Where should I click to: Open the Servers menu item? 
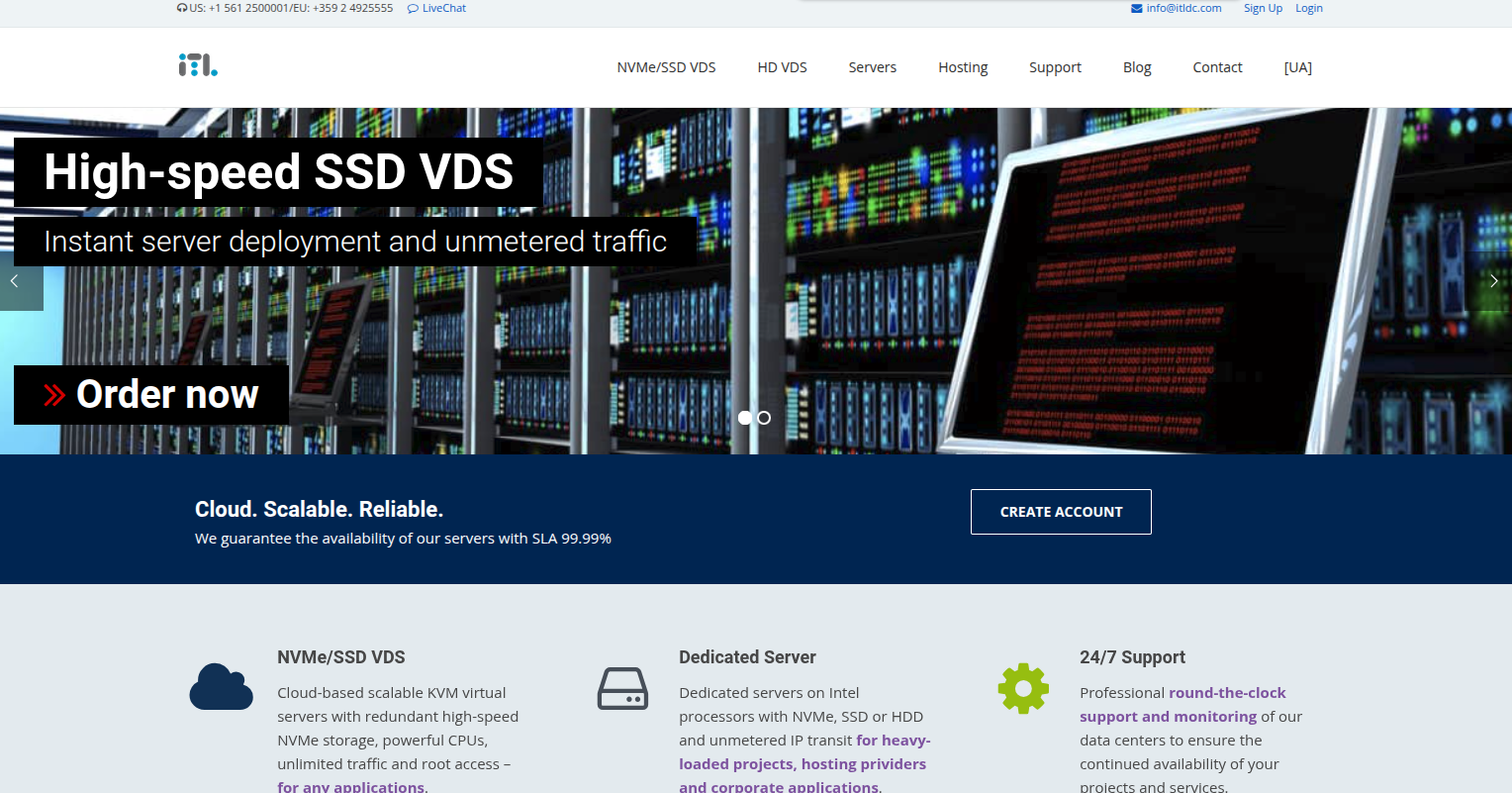(872, 67)
